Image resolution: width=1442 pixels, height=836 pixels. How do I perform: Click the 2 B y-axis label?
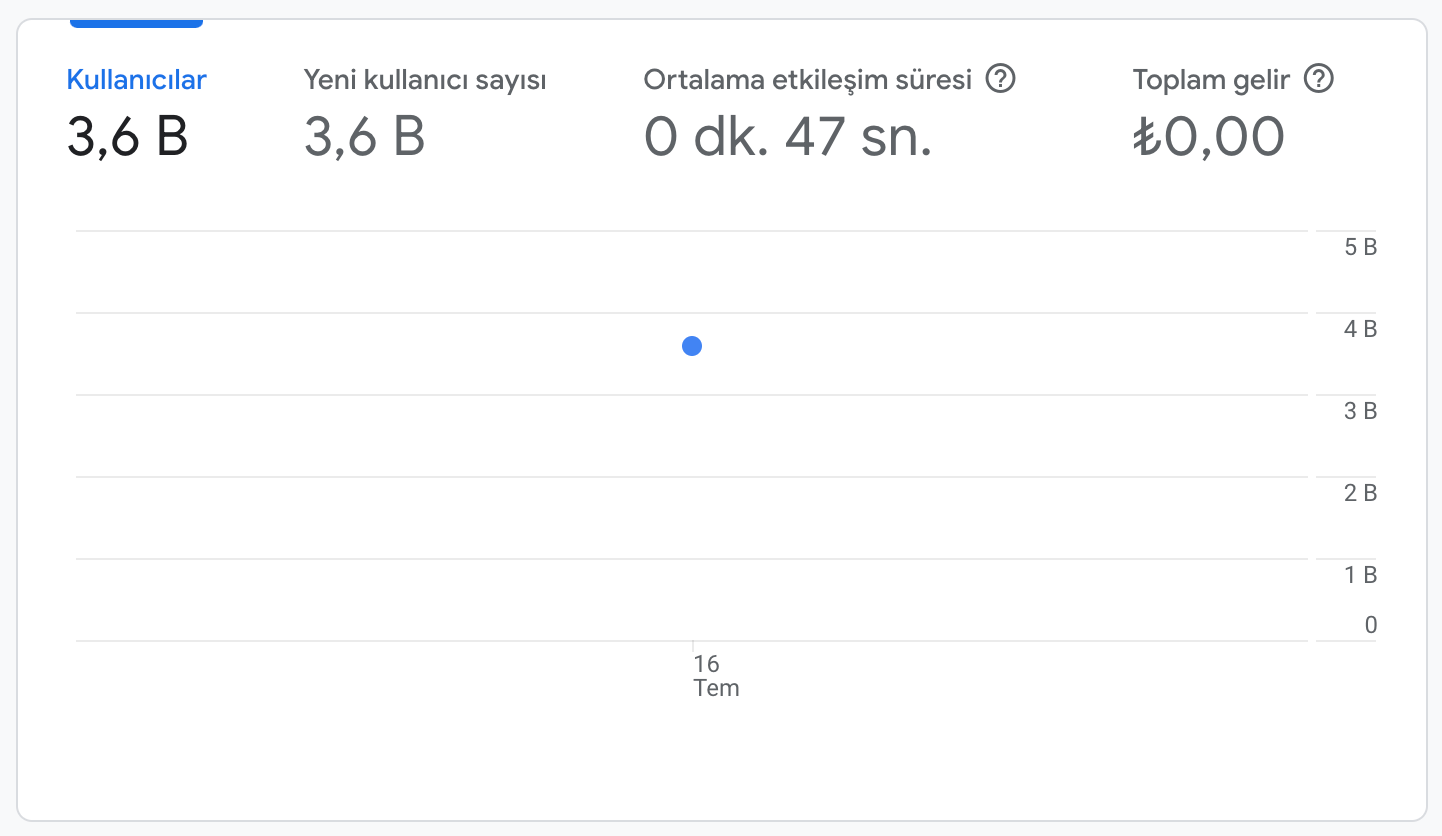pos(1361,493)
